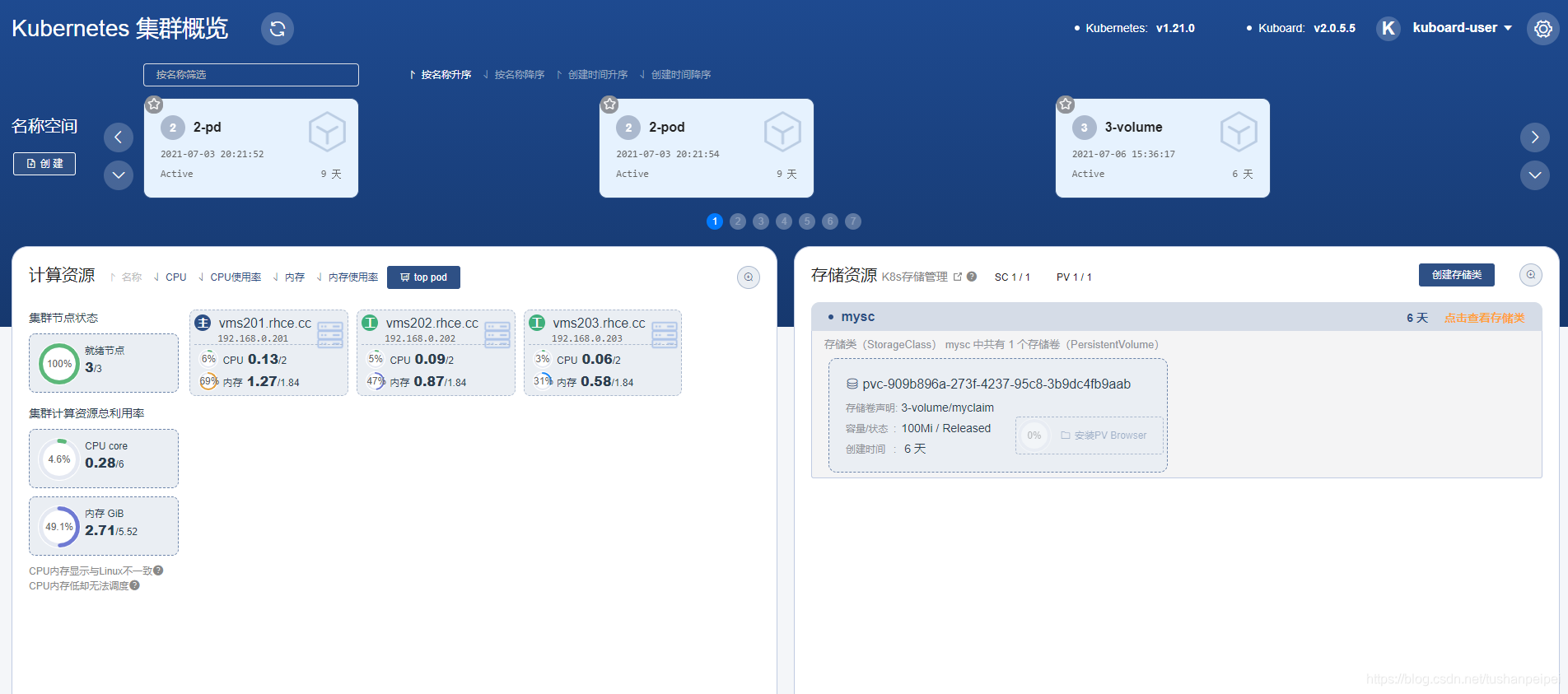Select namespace page 6 dot

(x=830, y=221)
